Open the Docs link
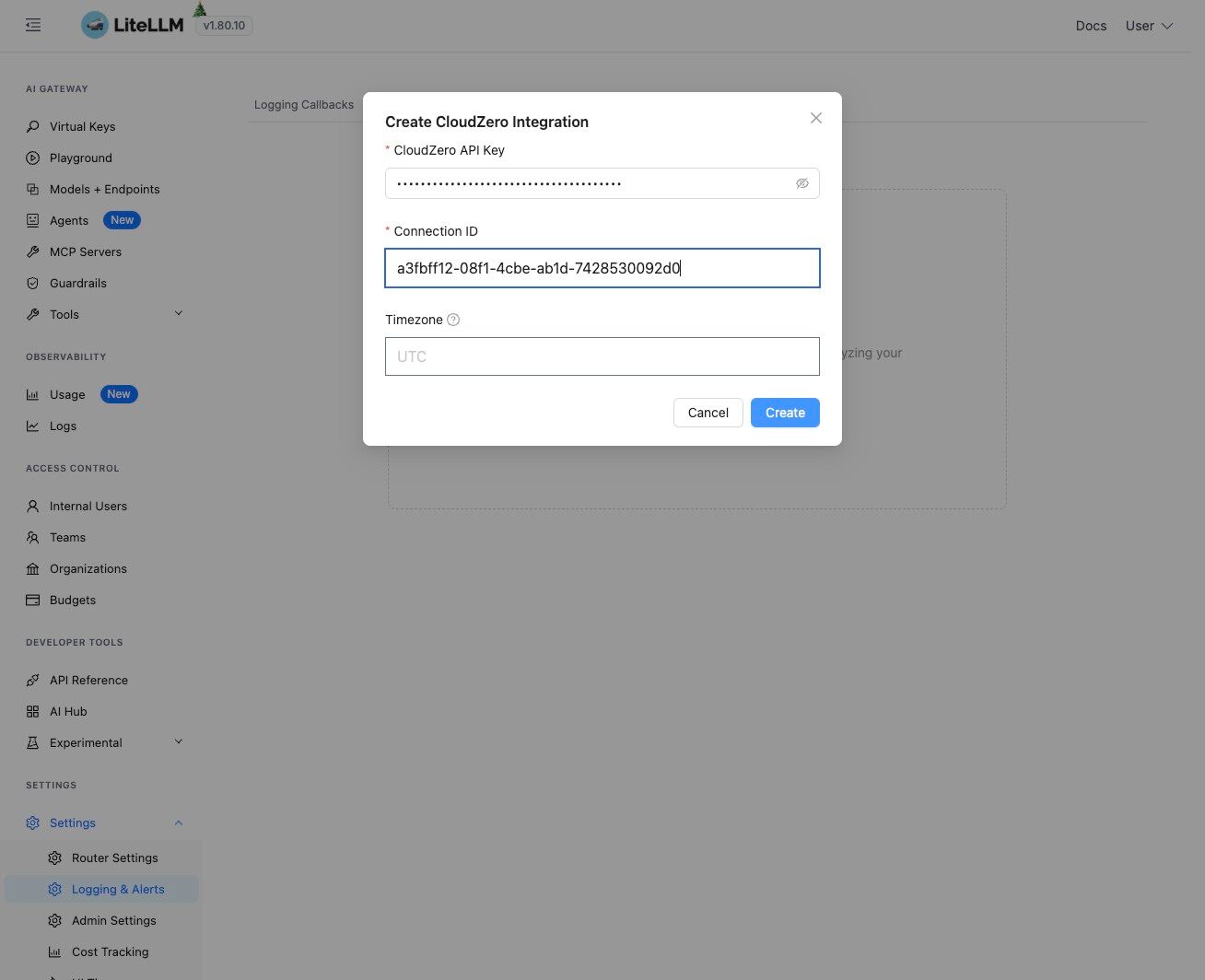The image size is (1205, 980). [1091, 26]
